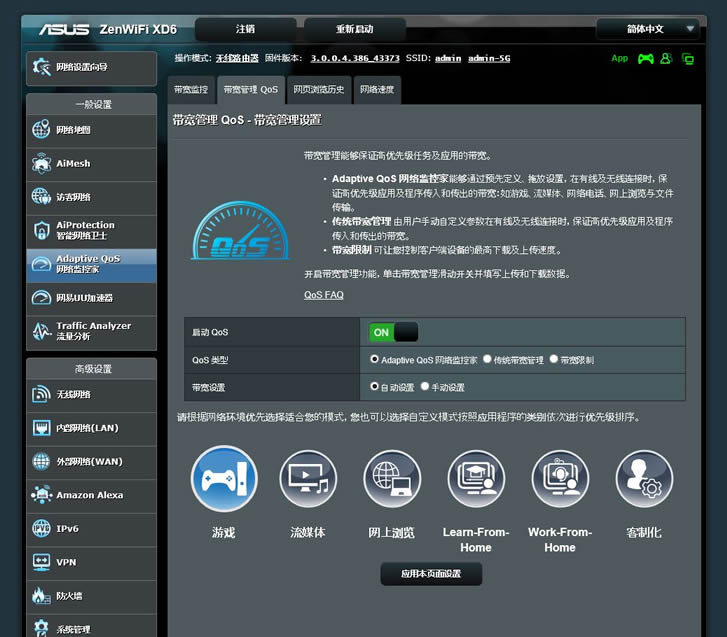Open Amazon Alexa sidebar icon
727x637 pixels.
41,495
